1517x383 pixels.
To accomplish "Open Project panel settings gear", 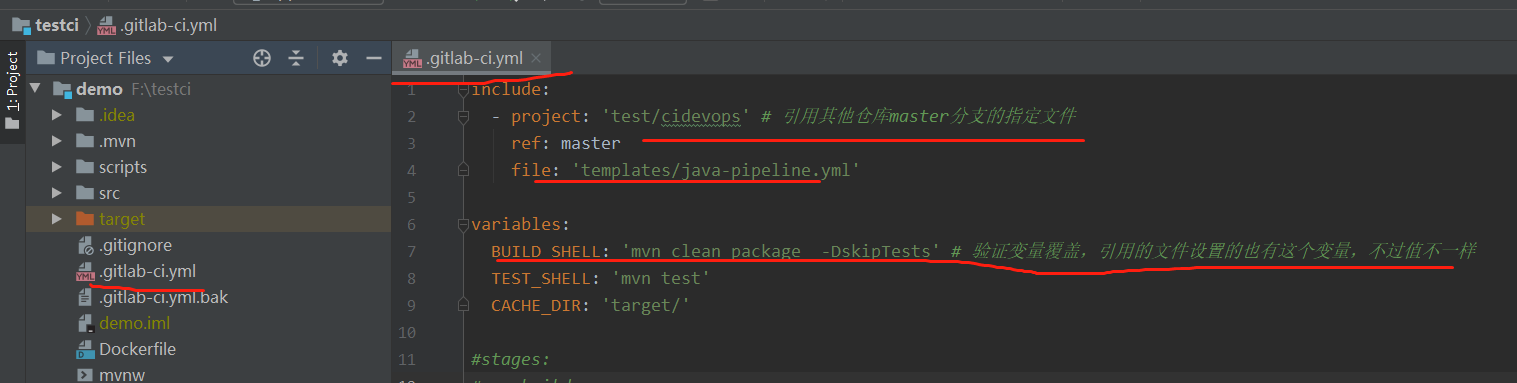I will pos(340,58).
